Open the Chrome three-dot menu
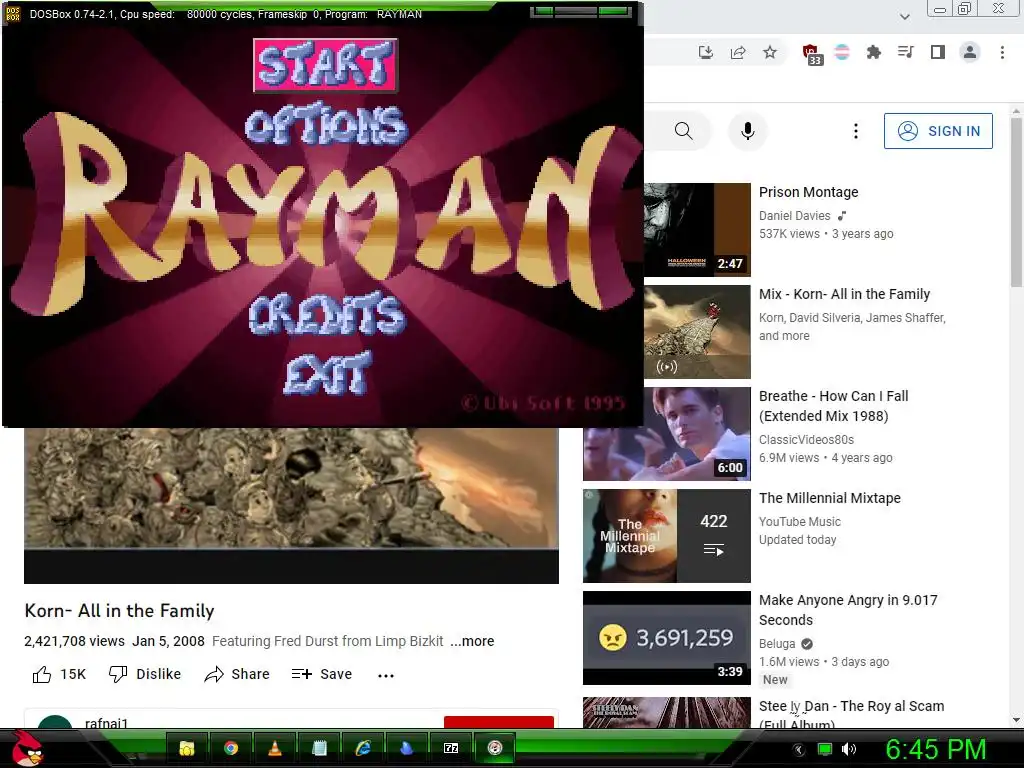1024x768 pixels. pyautogui.click(x=1002, y=52)
